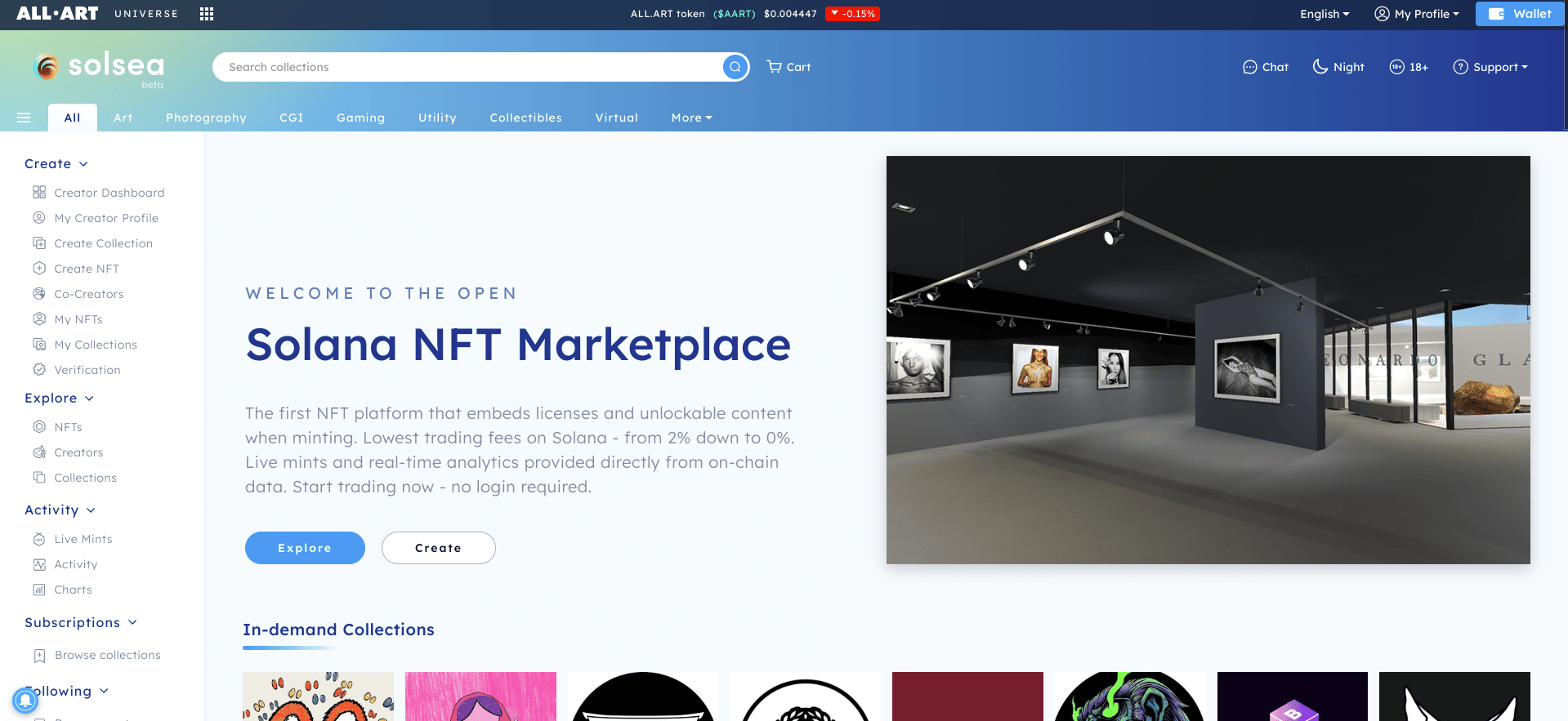Open the English language dropdown
This screenshot has height=721, width=1568.
tap(1324, 14)
